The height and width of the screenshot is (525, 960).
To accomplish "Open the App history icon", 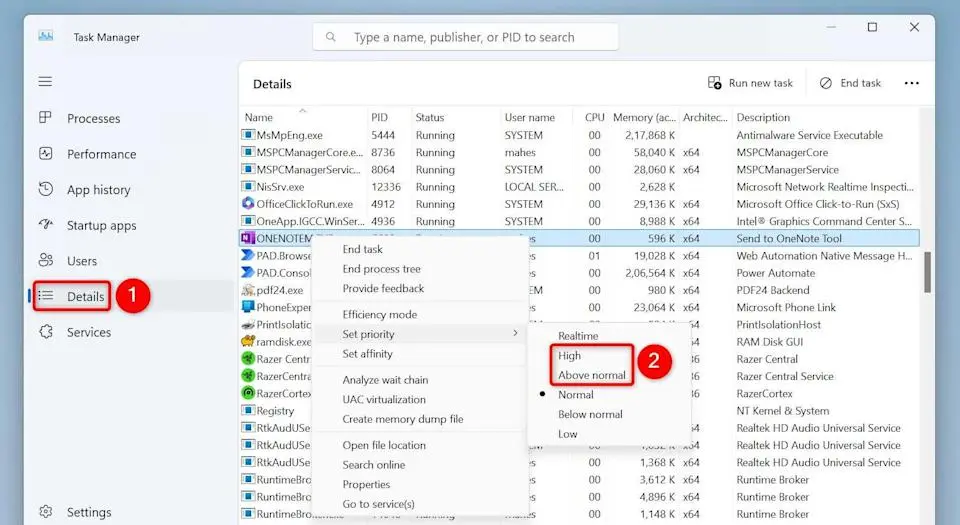I will 45,189.
